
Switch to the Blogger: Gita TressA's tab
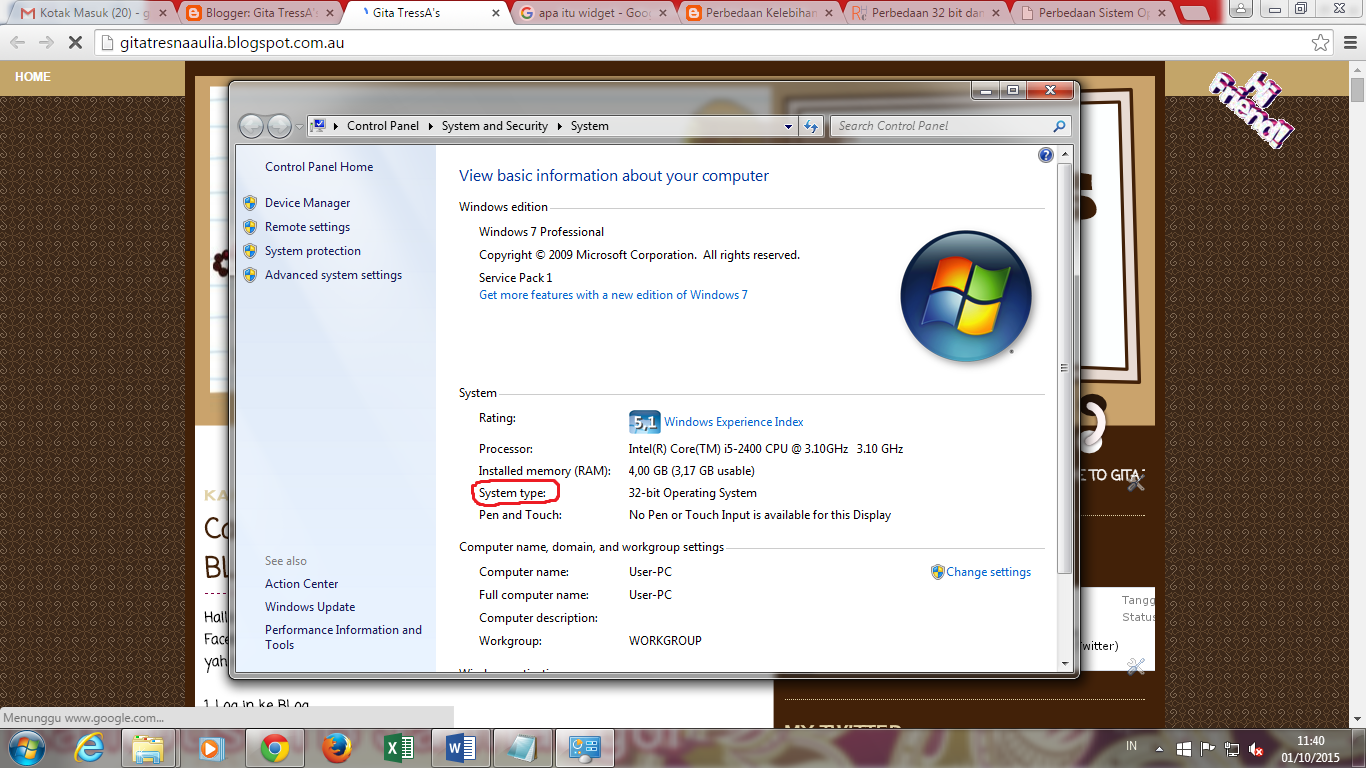click(x=260, y=13)
